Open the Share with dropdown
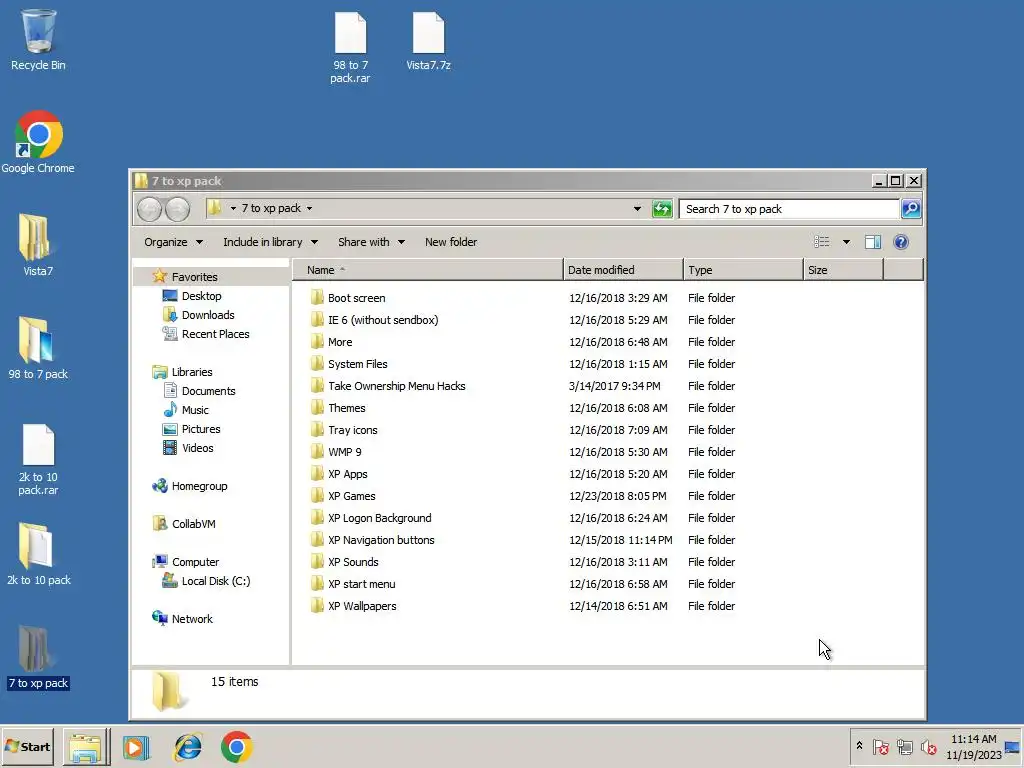Screen dimensions: 1024x768 click(371, 242)
